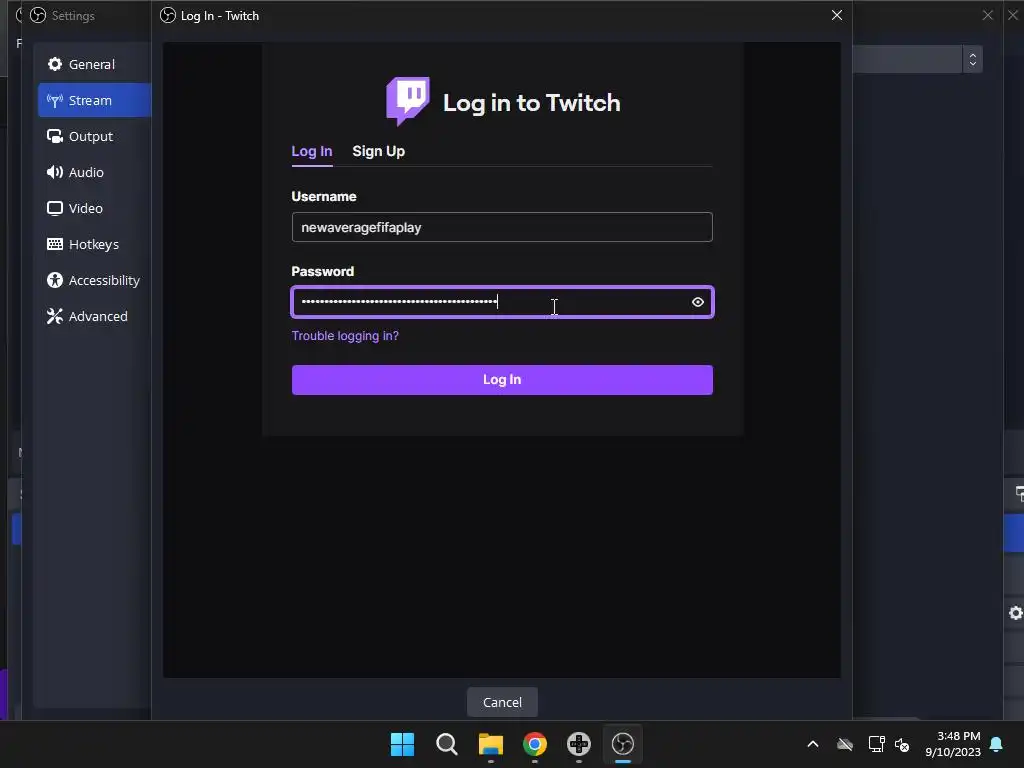Click the OBS Studio taskbar icon
Image resolution: width=1024 pixels, height=768 pixels.
click(x=622, y=744)
